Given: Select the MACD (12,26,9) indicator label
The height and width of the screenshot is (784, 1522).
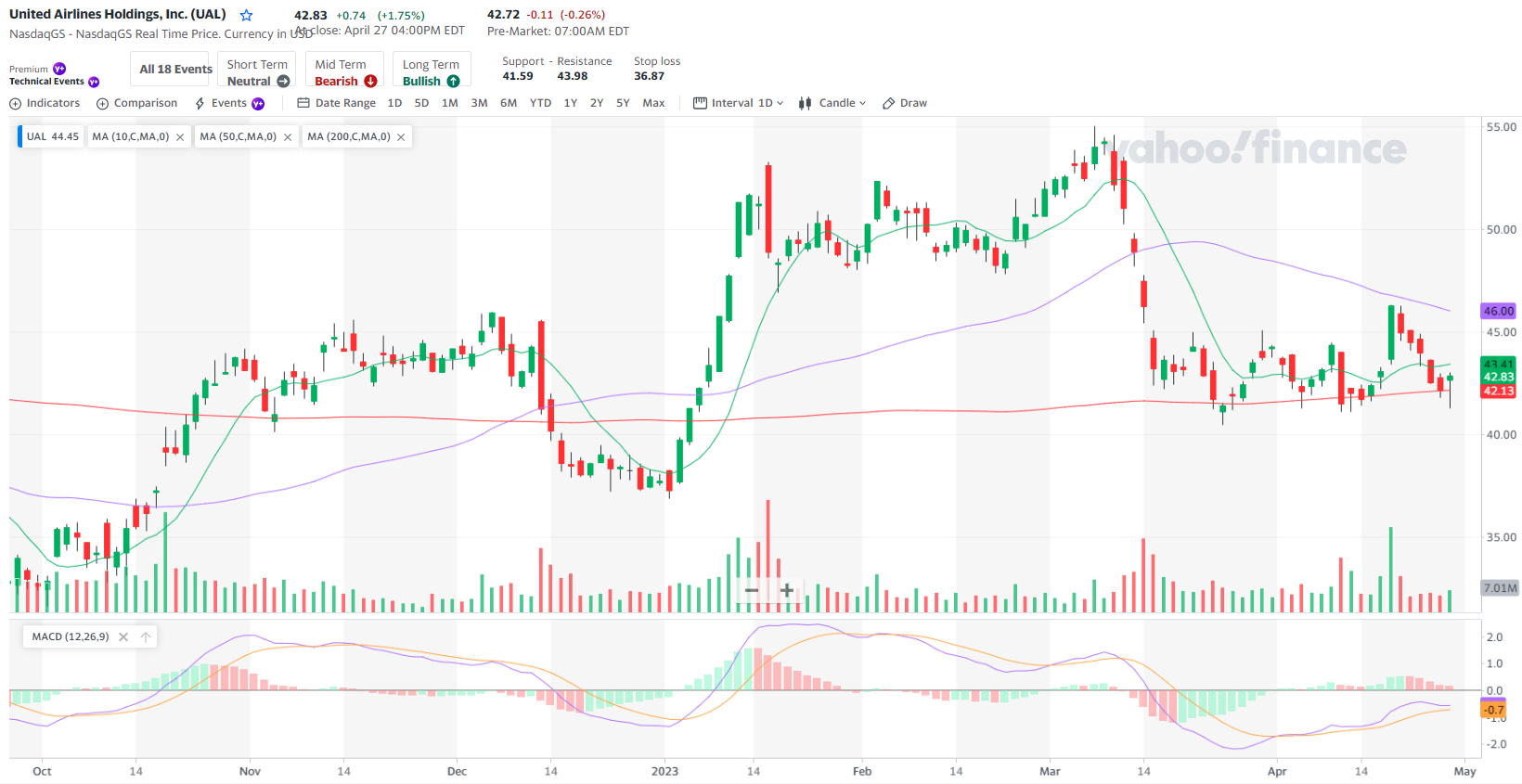Looking at the screenshot, I should click(x=71, y=637).
